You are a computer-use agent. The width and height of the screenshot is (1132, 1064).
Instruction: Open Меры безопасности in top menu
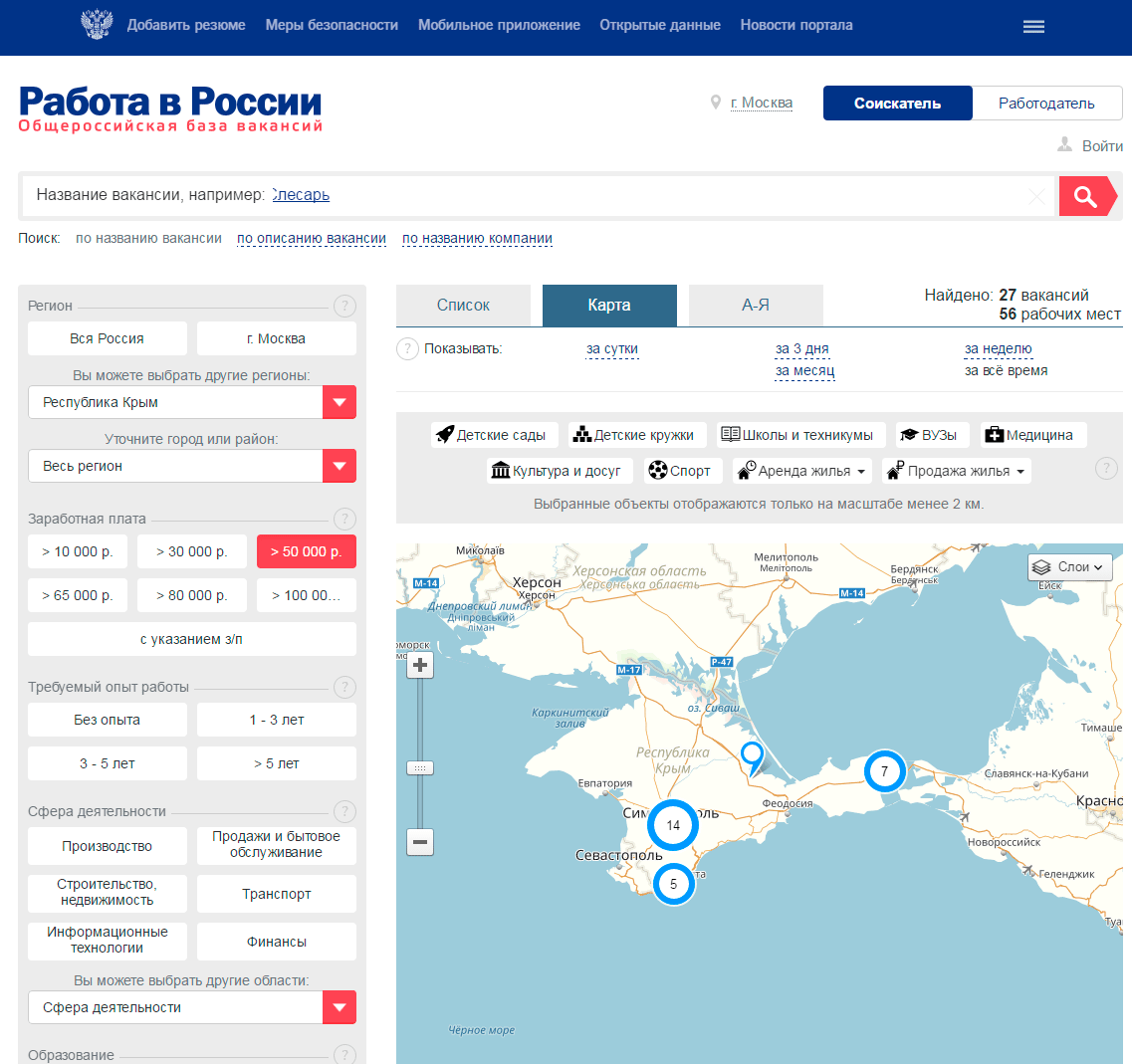(332, 25)
